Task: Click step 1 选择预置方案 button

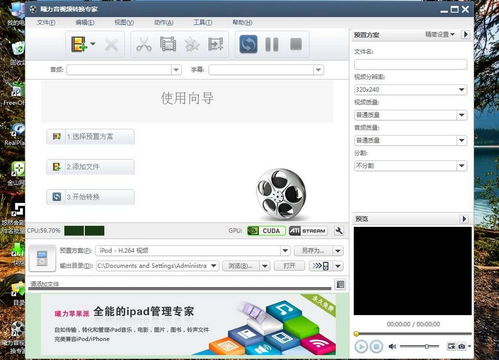Action: click(x=90, y=137)
